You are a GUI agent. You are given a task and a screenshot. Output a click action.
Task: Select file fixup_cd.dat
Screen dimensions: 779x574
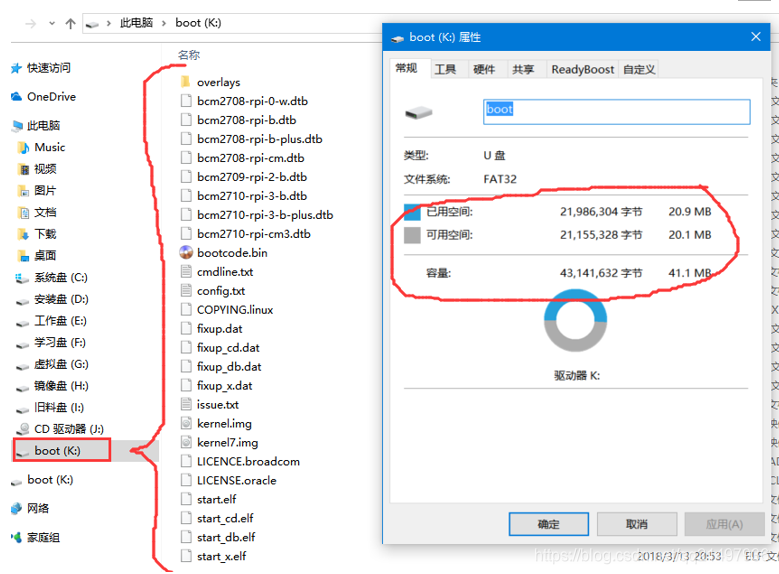coord(220,347)
